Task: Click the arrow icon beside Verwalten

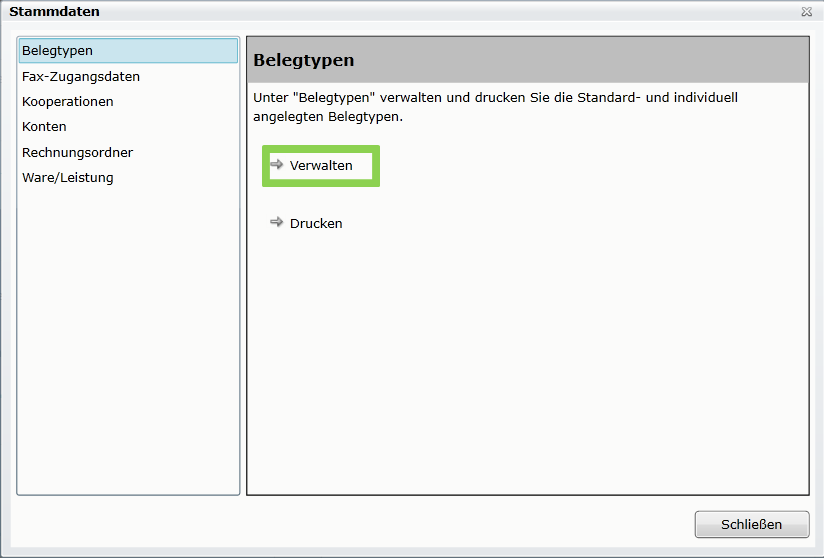Action: [x=277, y=164]
